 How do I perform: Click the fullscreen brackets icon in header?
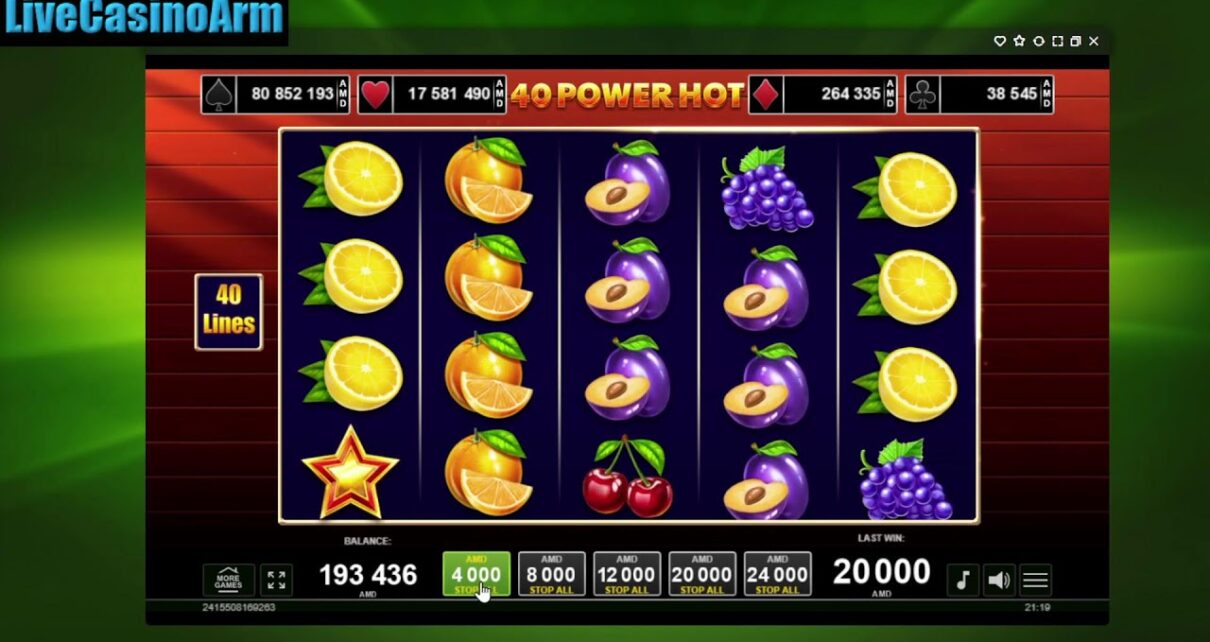coord(1057,41)
